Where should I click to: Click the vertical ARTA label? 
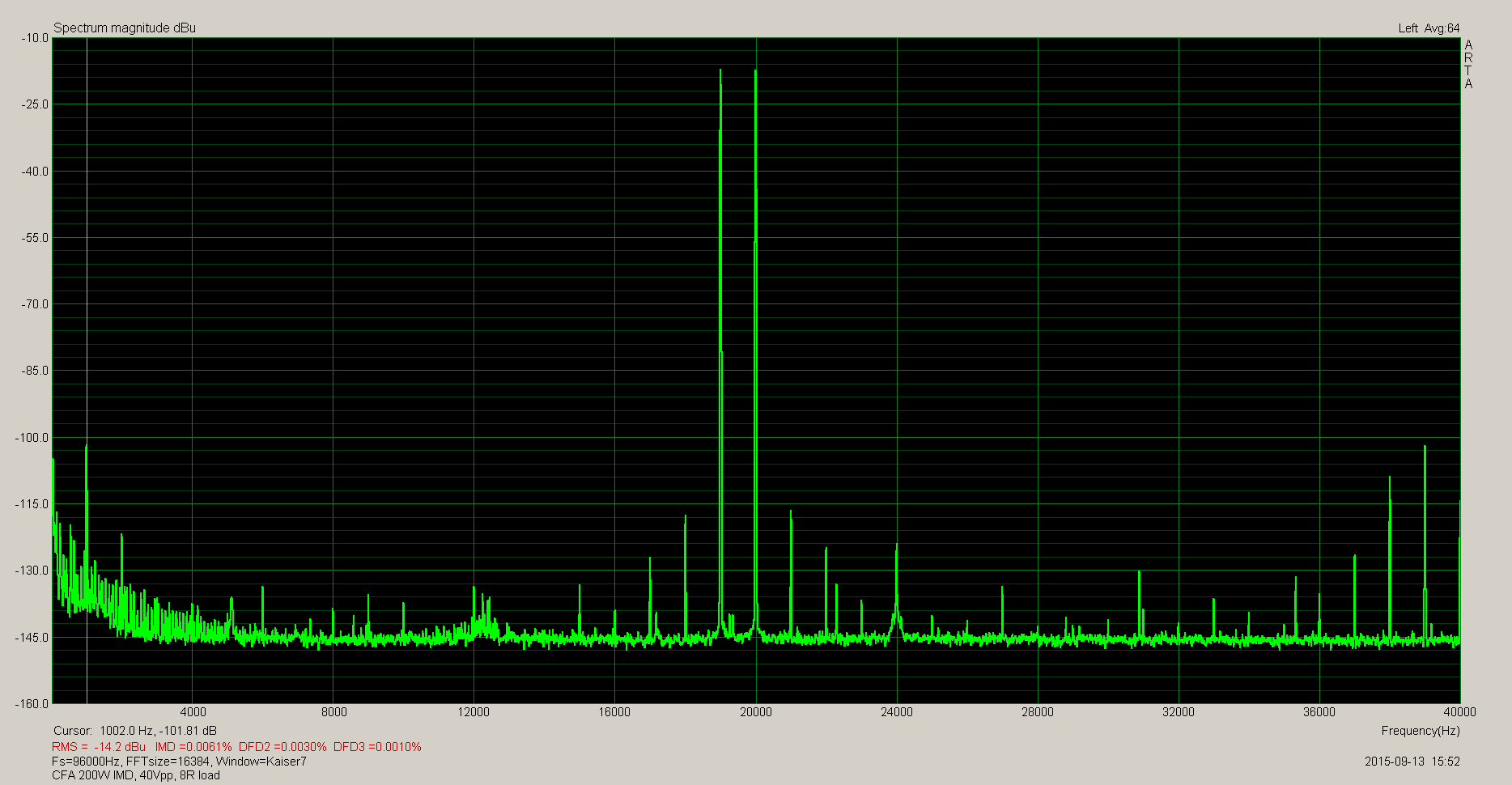(1468, 64)
